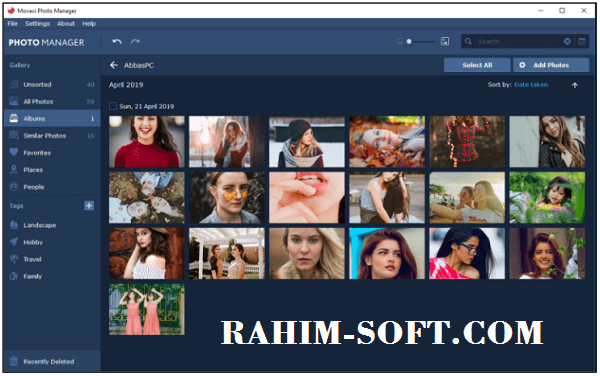Select the Travel tag
This screenshot has width=600, height=376.
pyautogui.click(x=52, y=259)
